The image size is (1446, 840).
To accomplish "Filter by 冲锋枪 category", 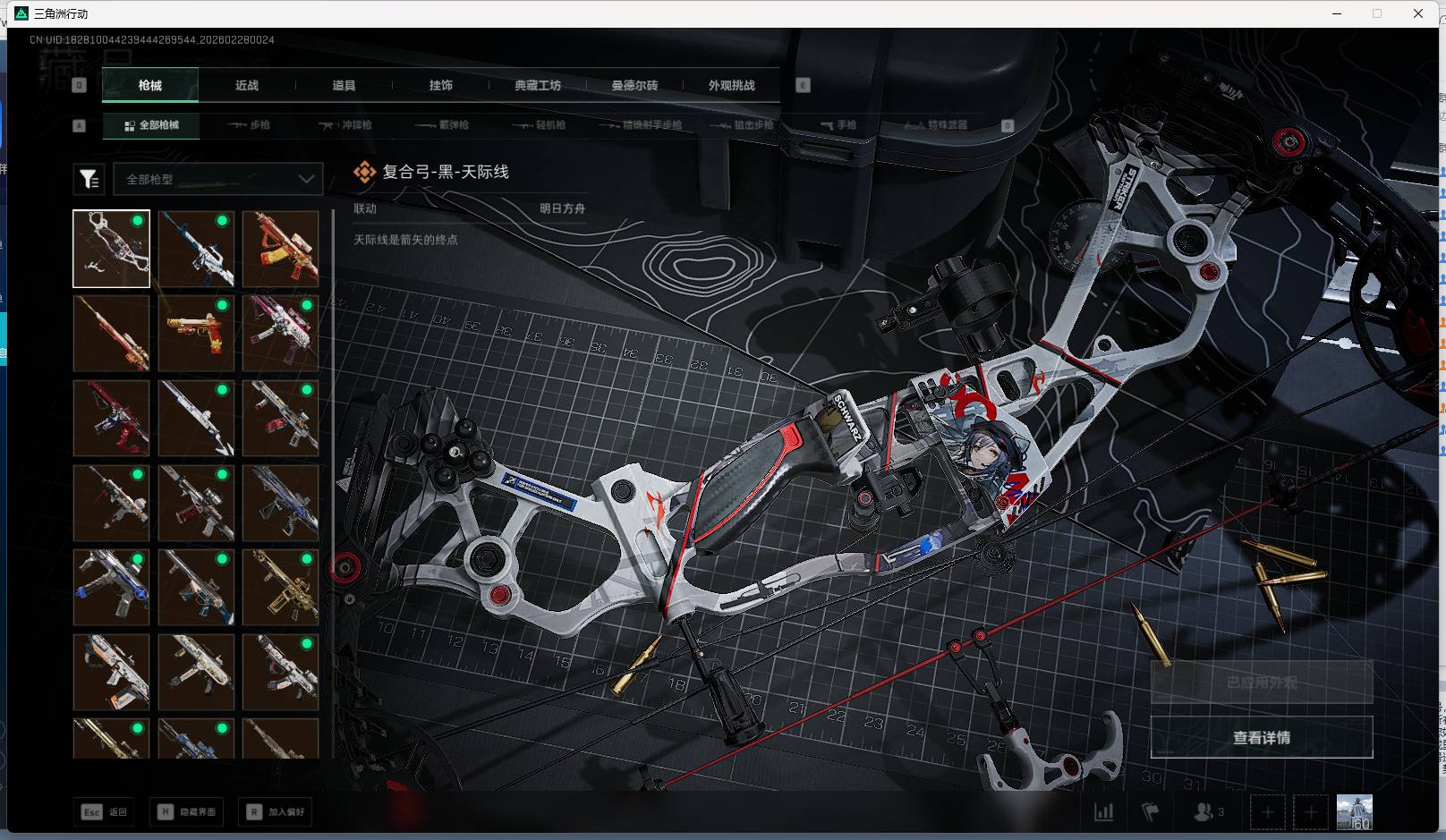I will tap(345, 125).
